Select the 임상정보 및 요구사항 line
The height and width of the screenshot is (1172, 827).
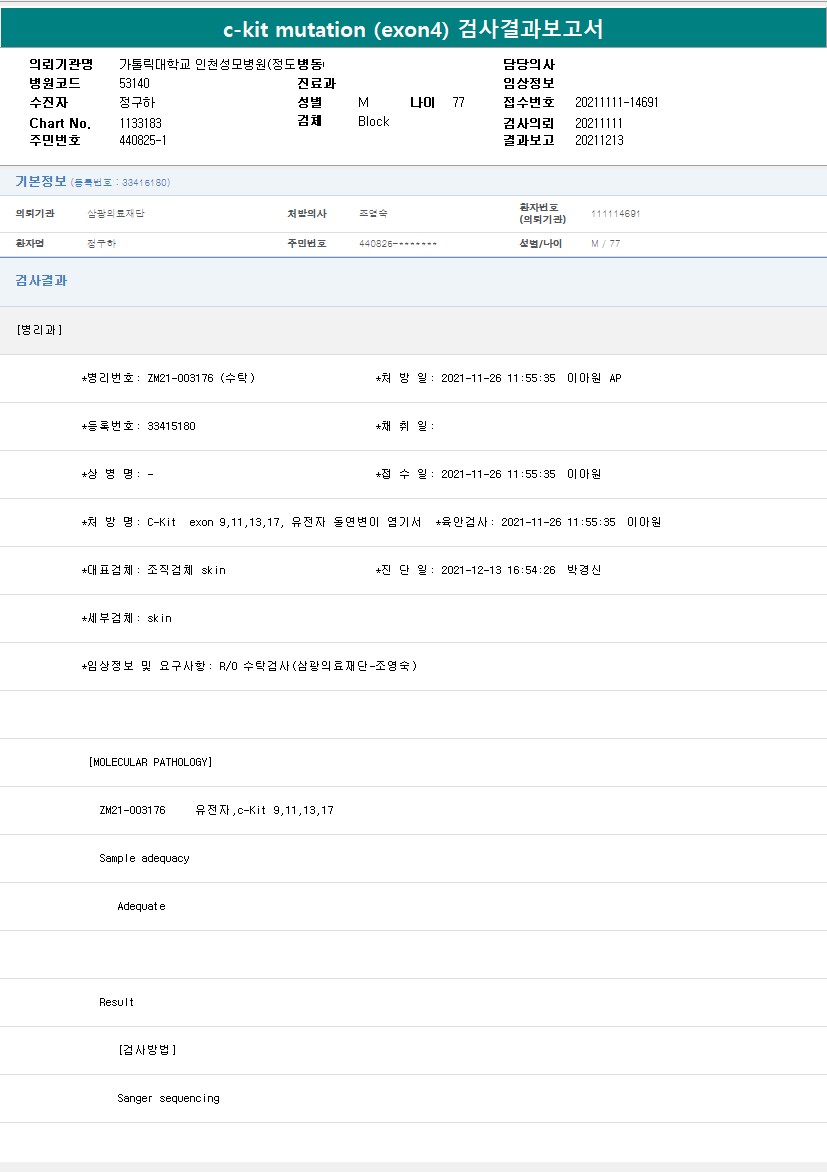[x=249, y=666]
